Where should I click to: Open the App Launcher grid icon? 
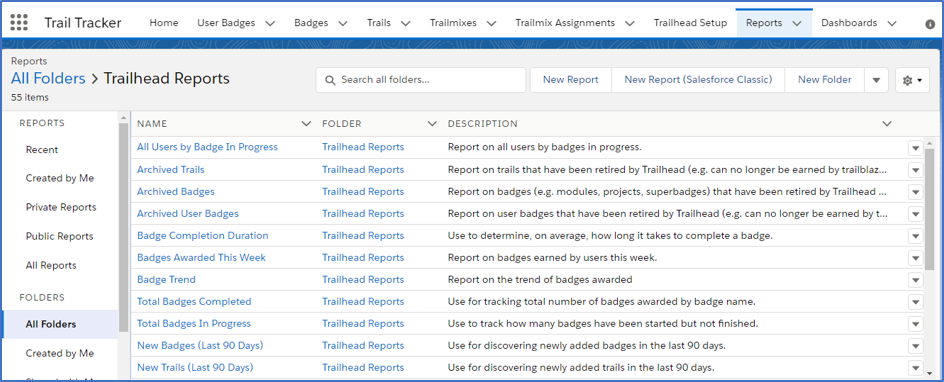click(x=19, y=23)
